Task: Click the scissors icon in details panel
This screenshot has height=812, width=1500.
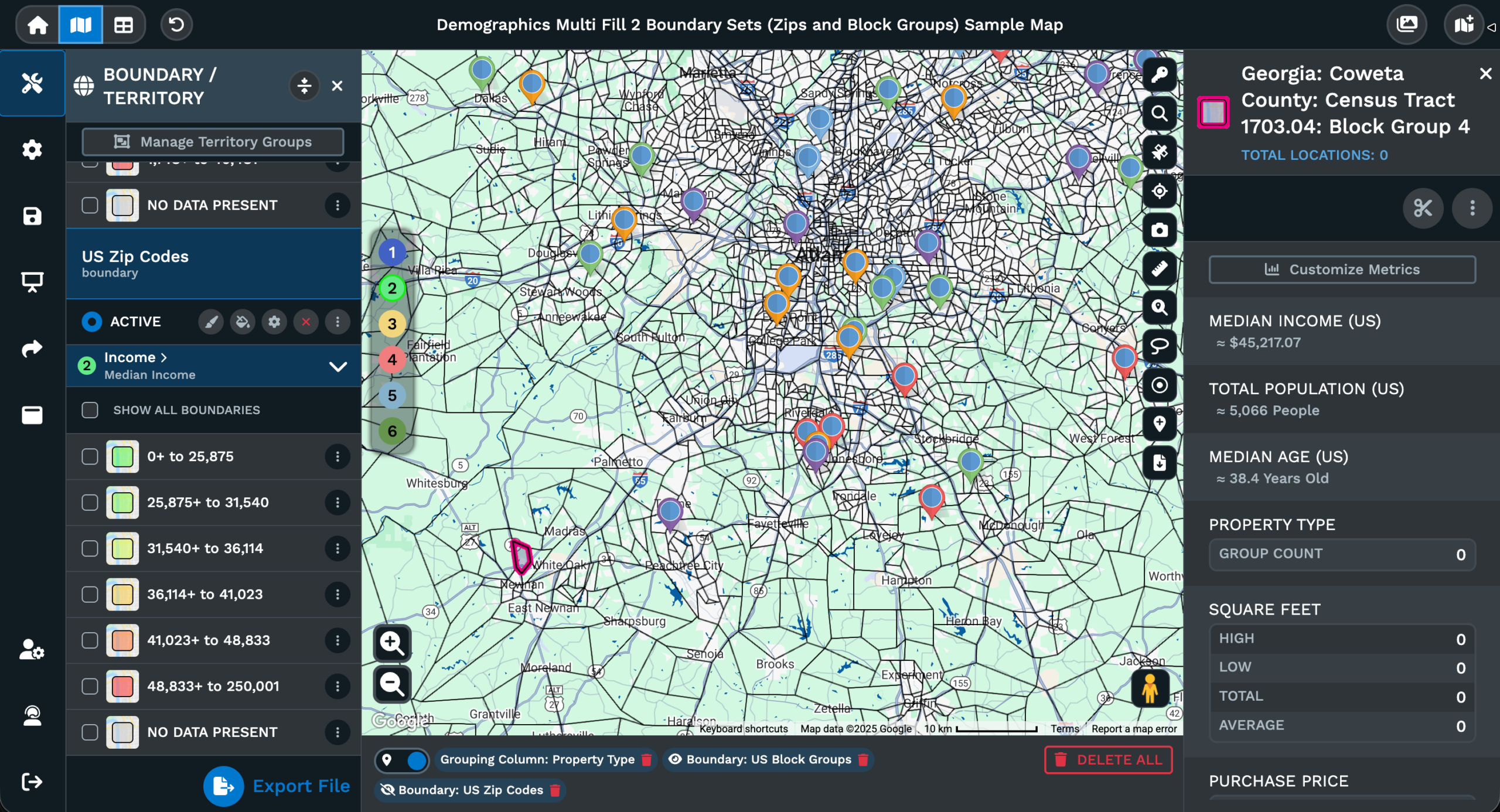Action: click(1422, 208)
